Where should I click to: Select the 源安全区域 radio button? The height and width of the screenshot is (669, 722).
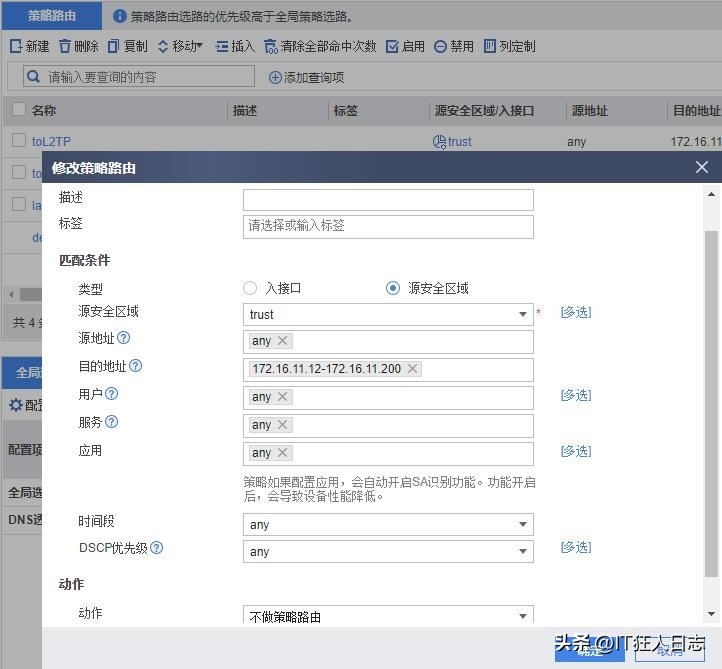[x=392, y=288]
